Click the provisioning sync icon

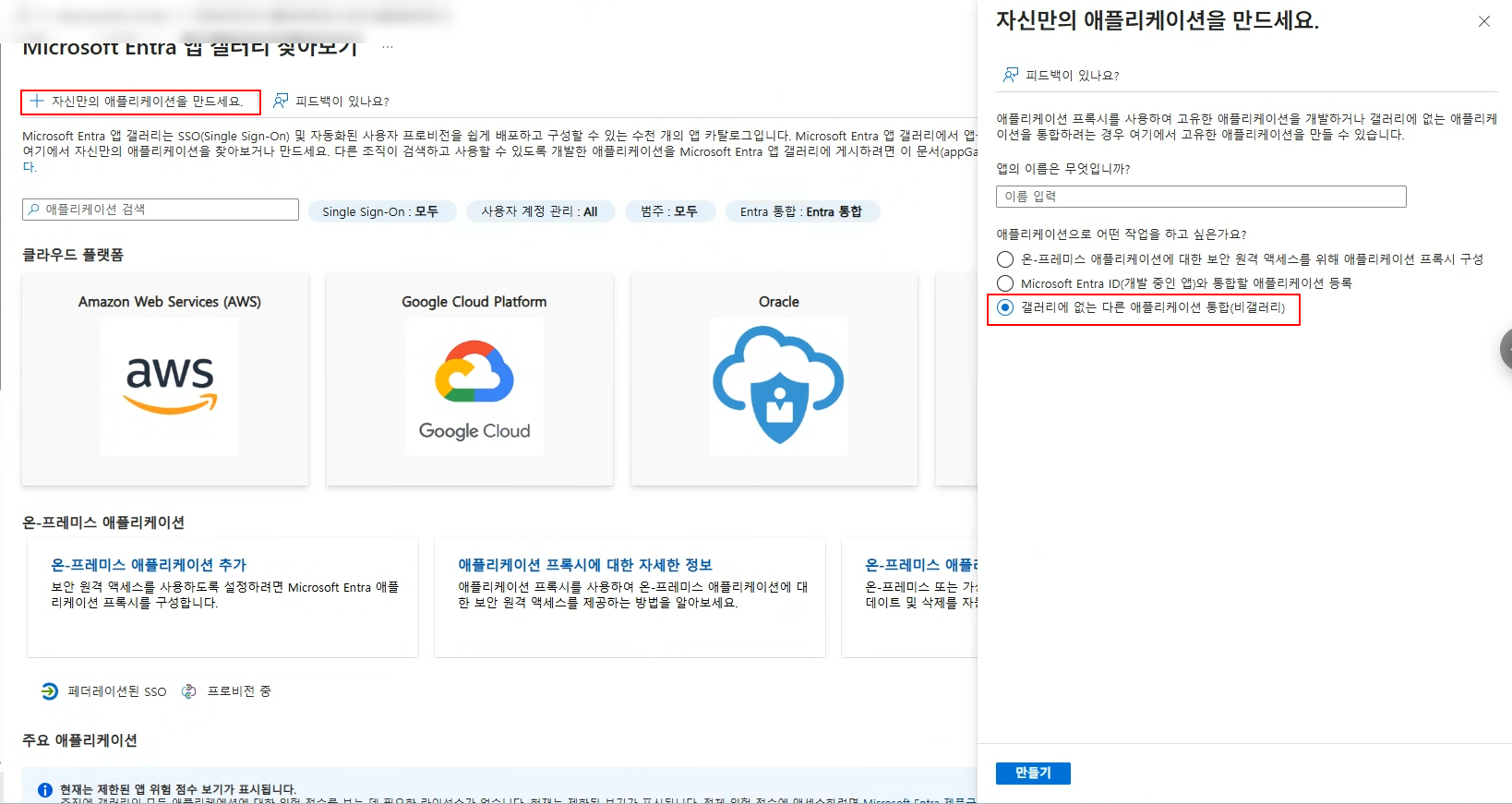point(189,690)
